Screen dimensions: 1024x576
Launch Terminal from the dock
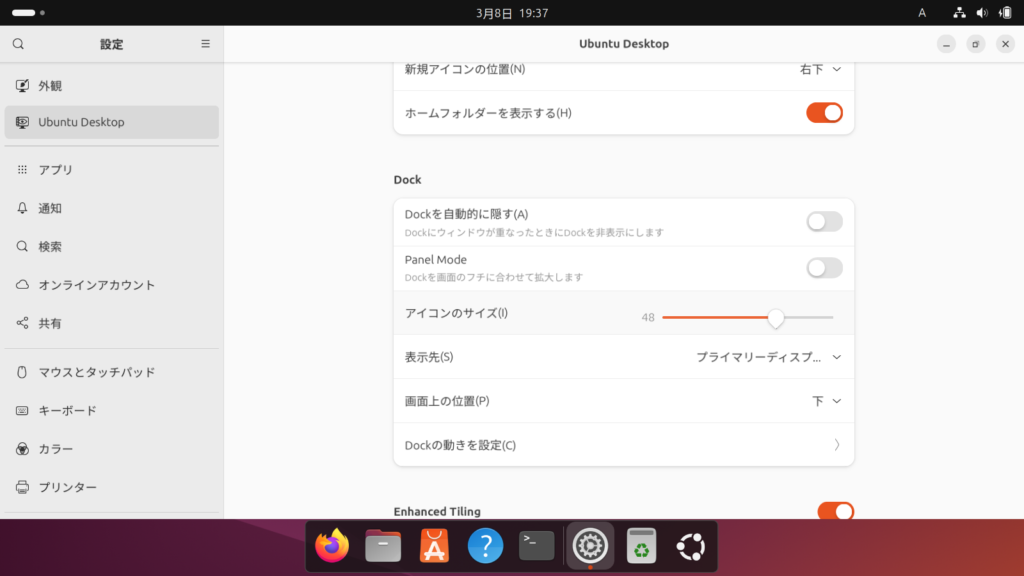tap(537, 546)
